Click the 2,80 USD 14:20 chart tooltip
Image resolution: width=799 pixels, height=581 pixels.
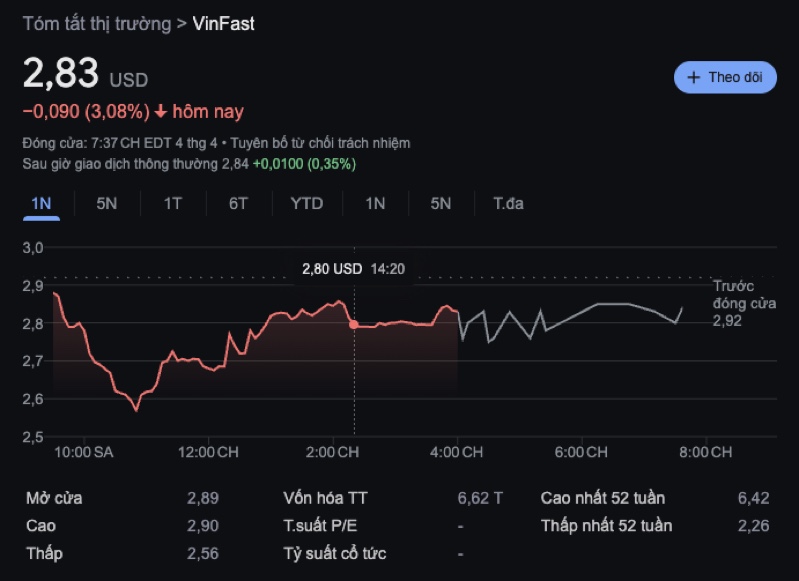coord(353,269)
